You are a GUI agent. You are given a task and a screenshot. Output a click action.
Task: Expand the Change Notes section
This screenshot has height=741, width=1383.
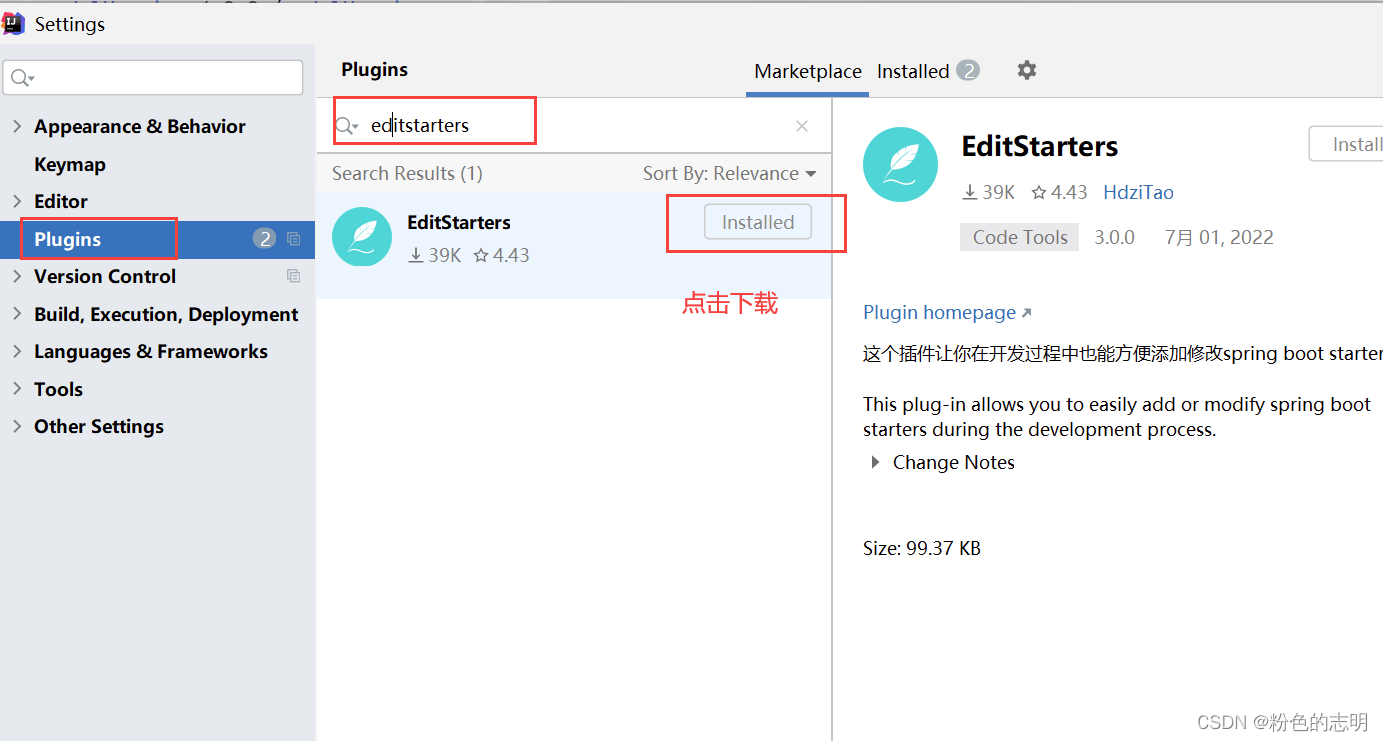coord(876,463)
